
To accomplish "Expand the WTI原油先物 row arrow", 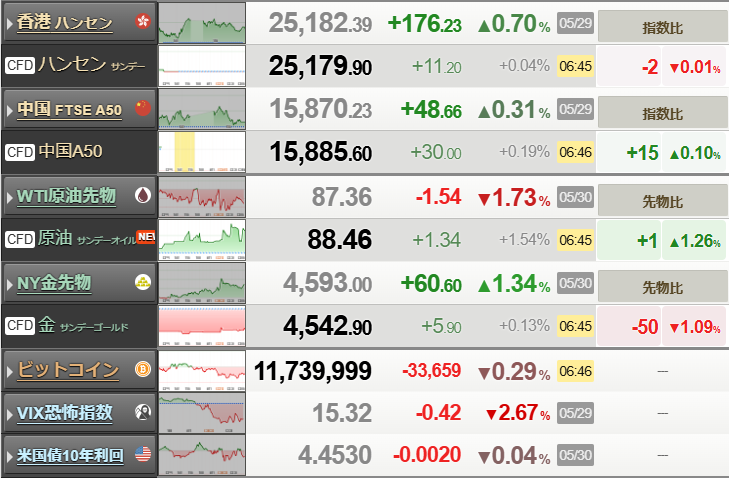I will 9,197.
